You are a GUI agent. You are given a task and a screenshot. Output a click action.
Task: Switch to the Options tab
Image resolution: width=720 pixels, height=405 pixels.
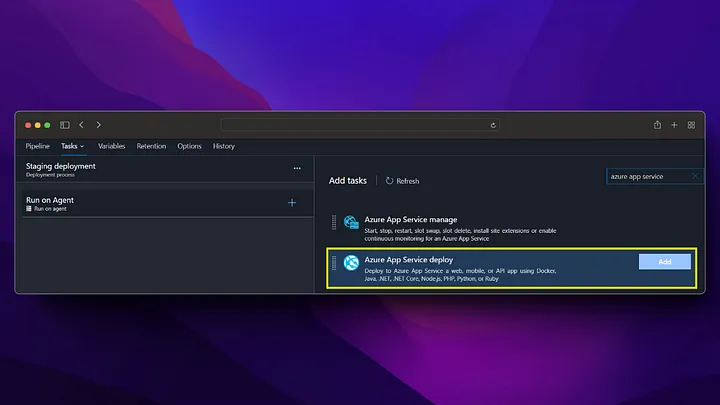point(189,146)
